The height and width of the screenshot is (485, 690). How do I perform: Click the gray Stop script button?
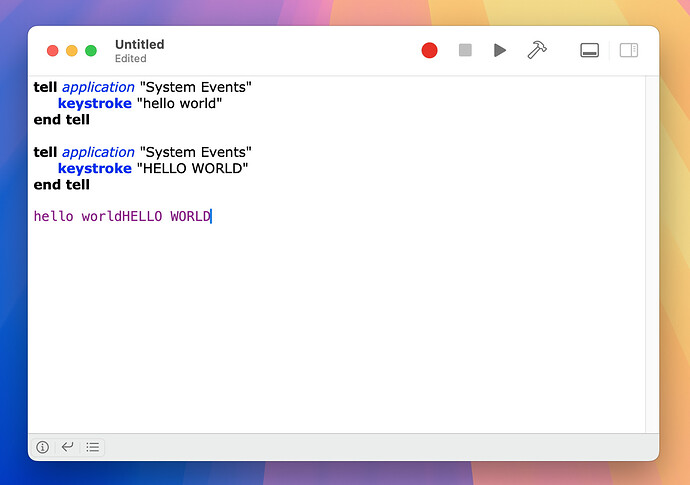[x=465, y=50]
